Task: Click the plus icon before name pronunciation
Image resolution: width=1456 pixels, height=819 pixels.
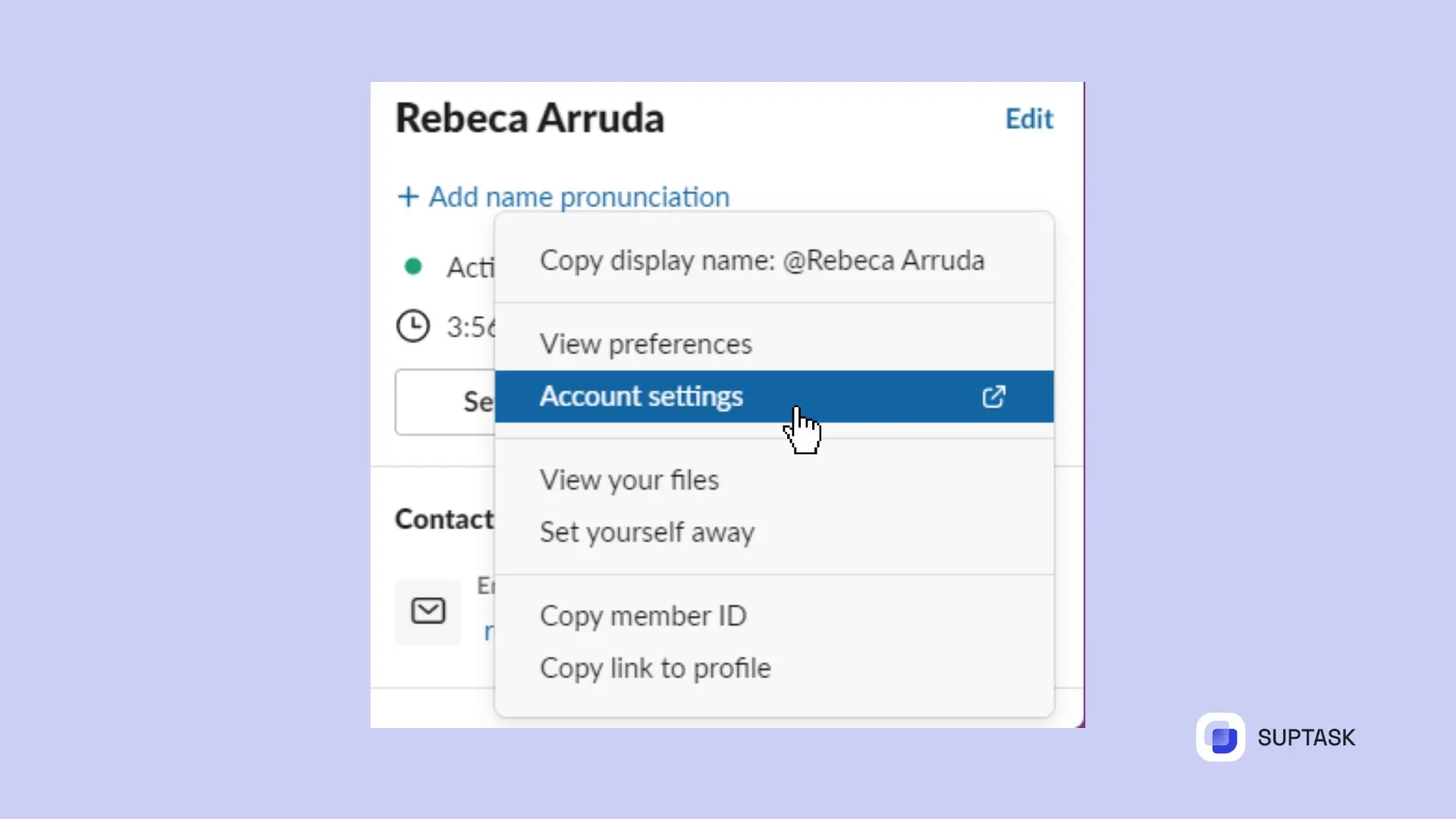Action: (x=408, y=196)
